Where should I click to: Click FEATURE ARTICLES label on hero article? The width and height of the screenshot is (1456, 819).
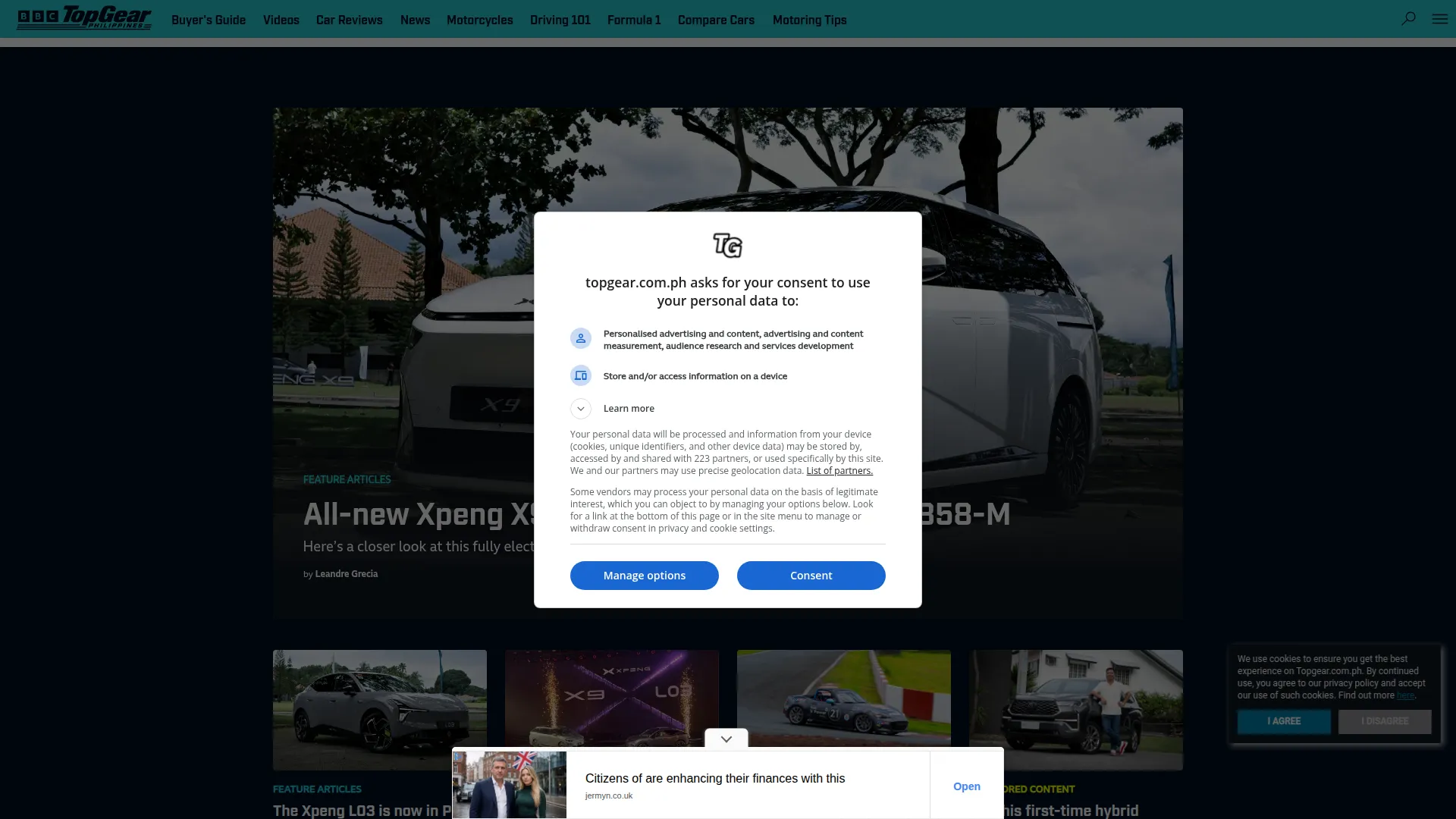click(x=347, y=479)
